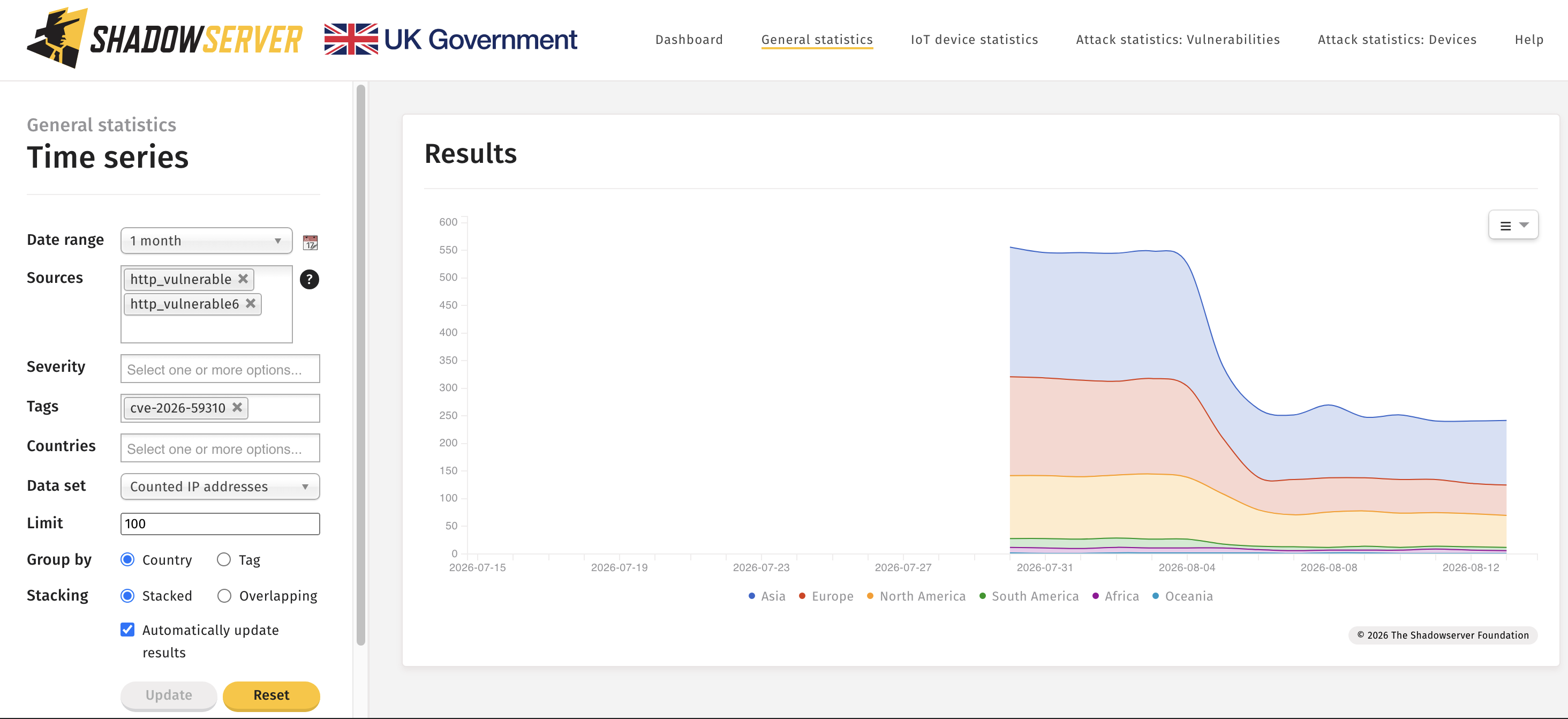Click the Sources help question mark icon

(309, 280)
